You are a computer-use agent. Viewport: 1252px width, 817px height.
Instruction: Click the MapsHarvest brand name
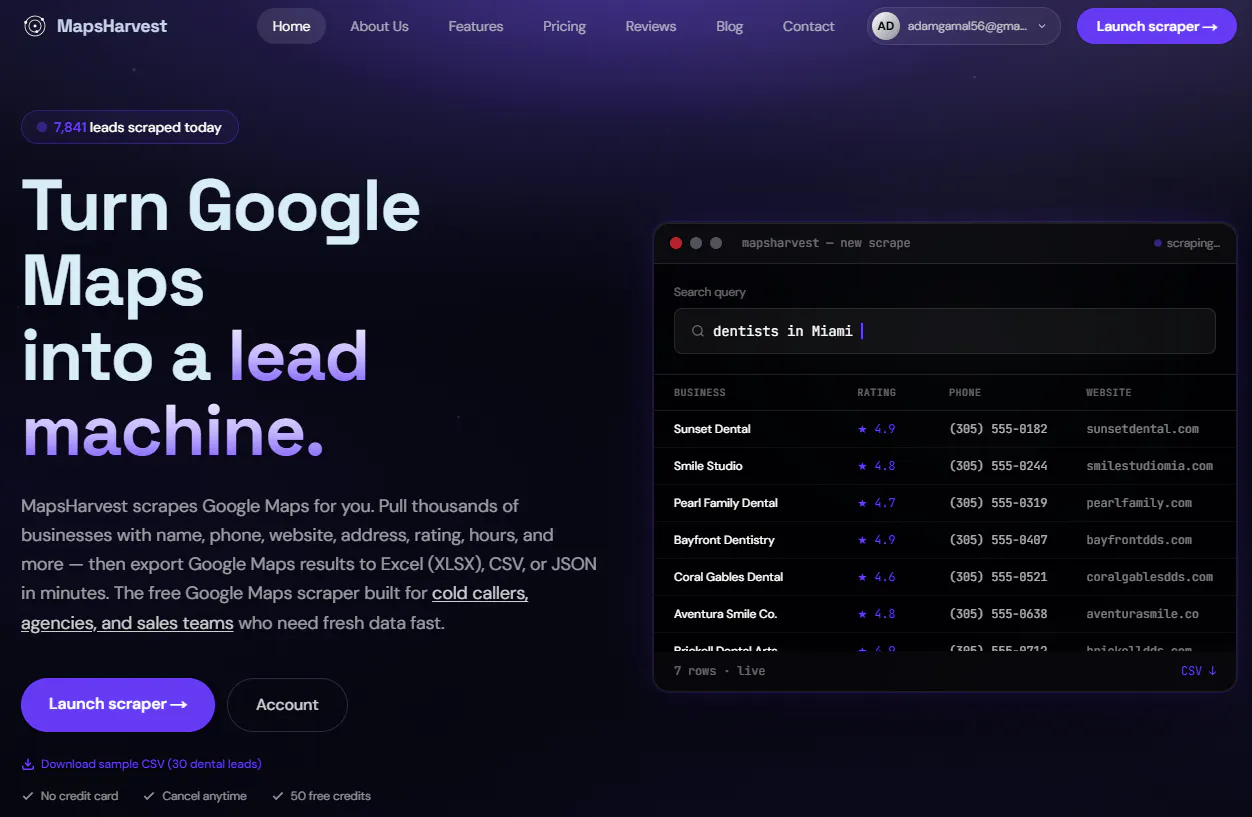112,26
